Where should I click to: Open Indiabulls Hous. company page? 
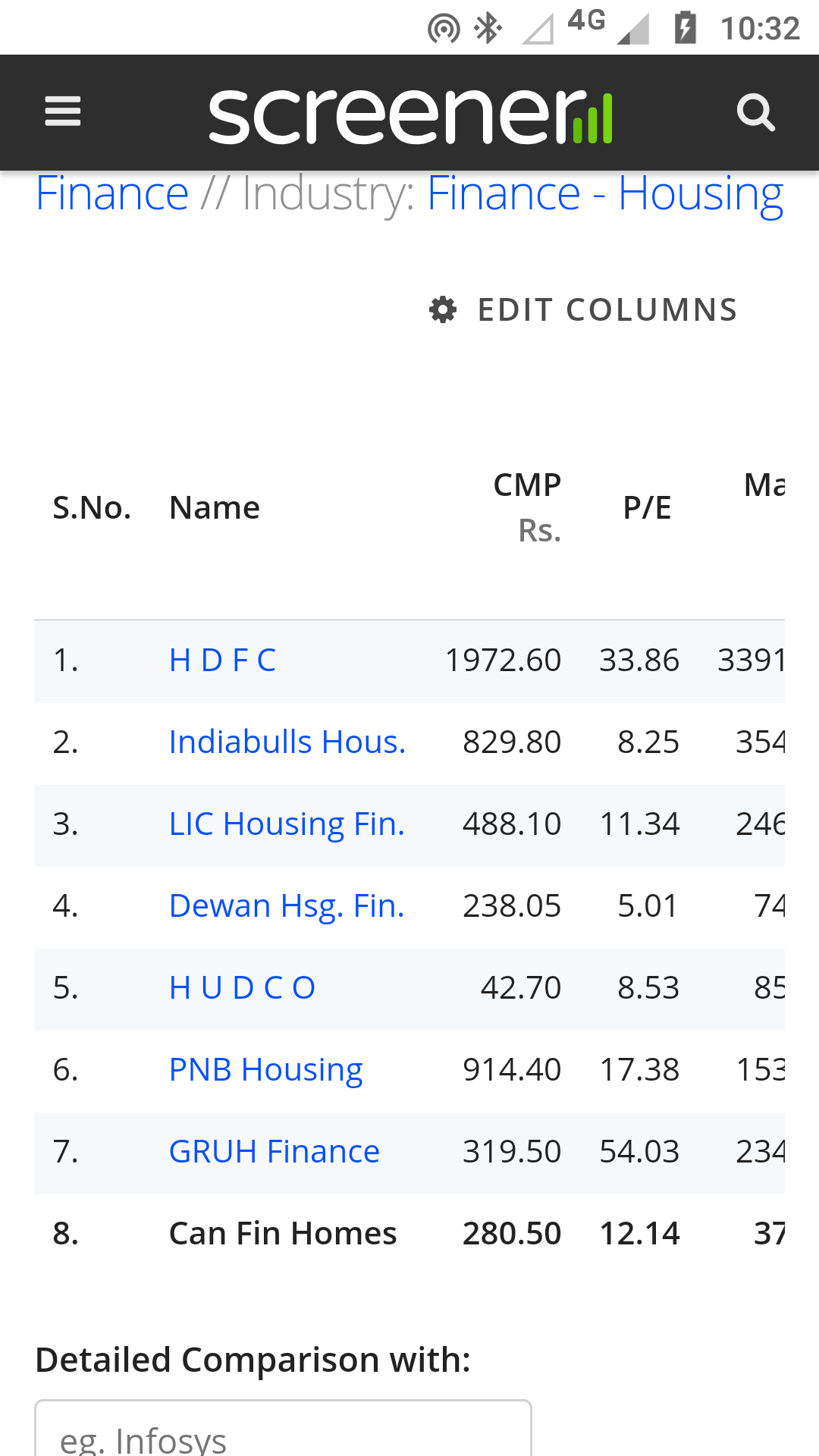tap(287, 742)
